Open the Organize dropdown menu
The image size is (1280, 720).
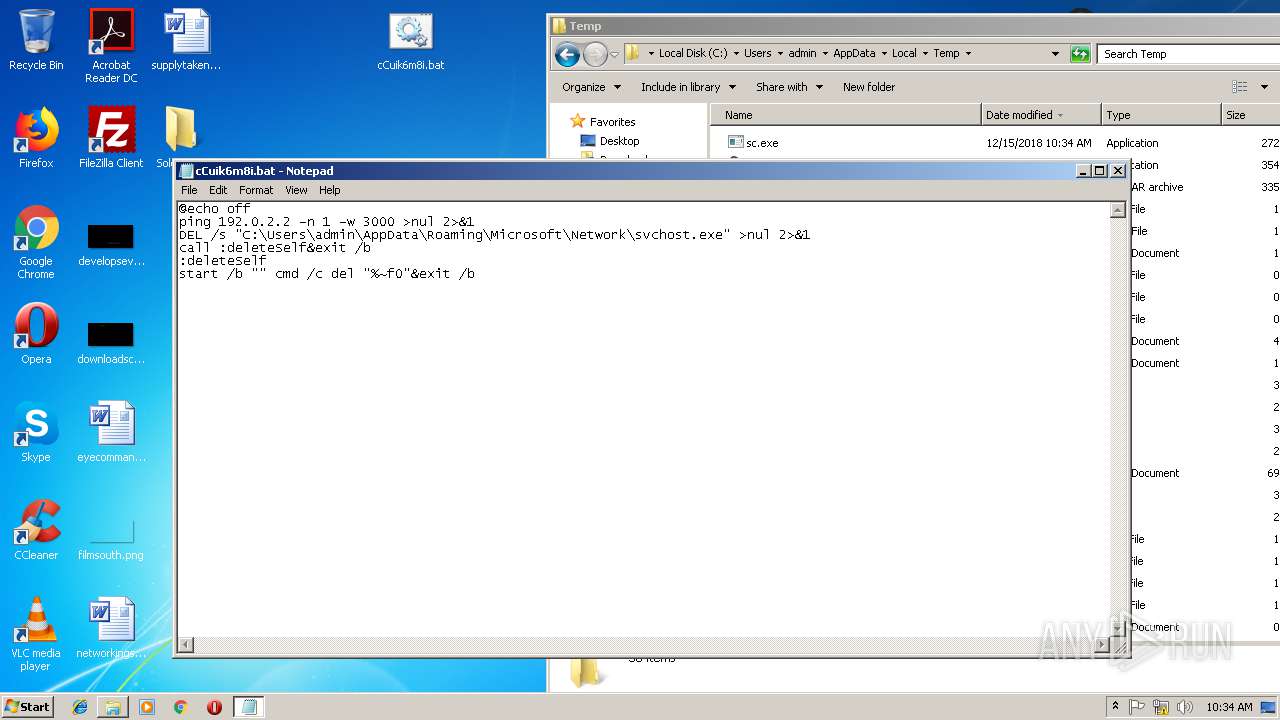pyautogui.click(x=591, y=87)
